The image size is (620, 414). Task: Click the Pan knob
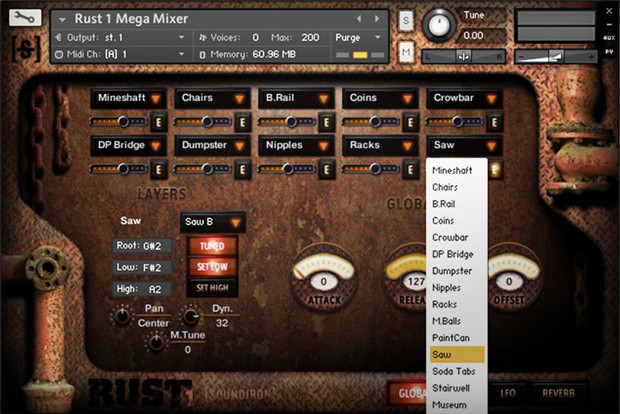122,316
